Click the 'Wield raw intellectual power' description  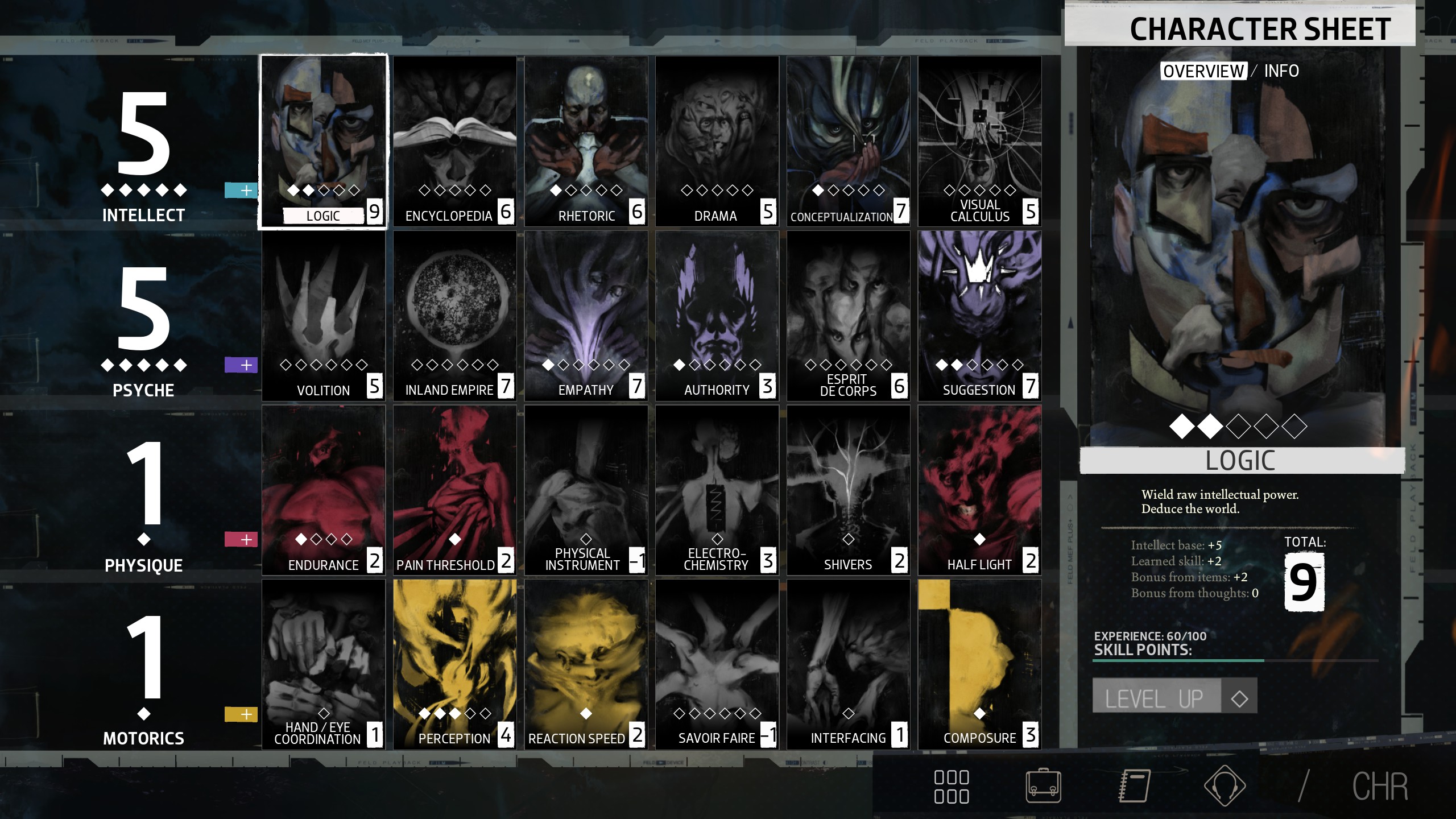1220,502
